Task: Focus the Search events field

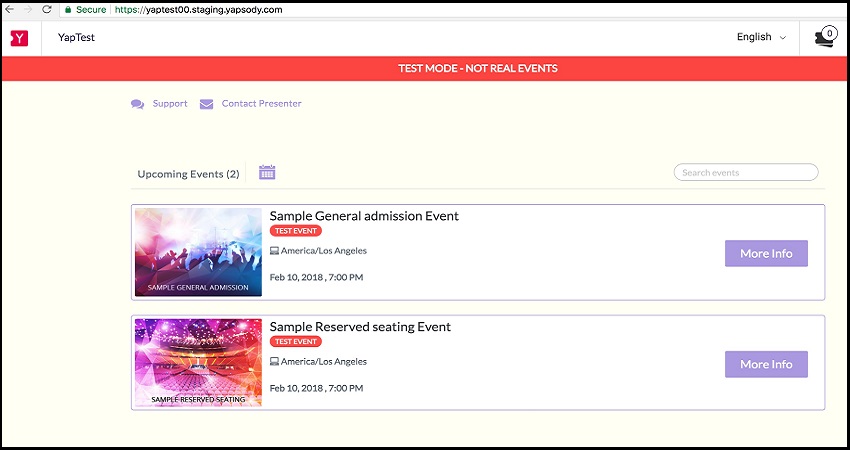Action: [746, 172]
